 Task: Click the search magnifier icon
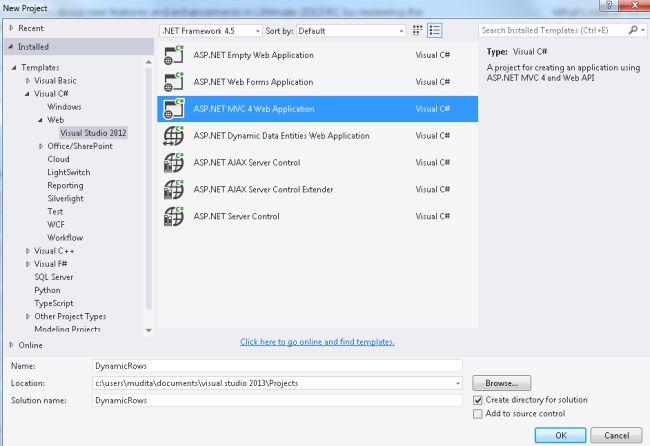click(x=633, y=30)
